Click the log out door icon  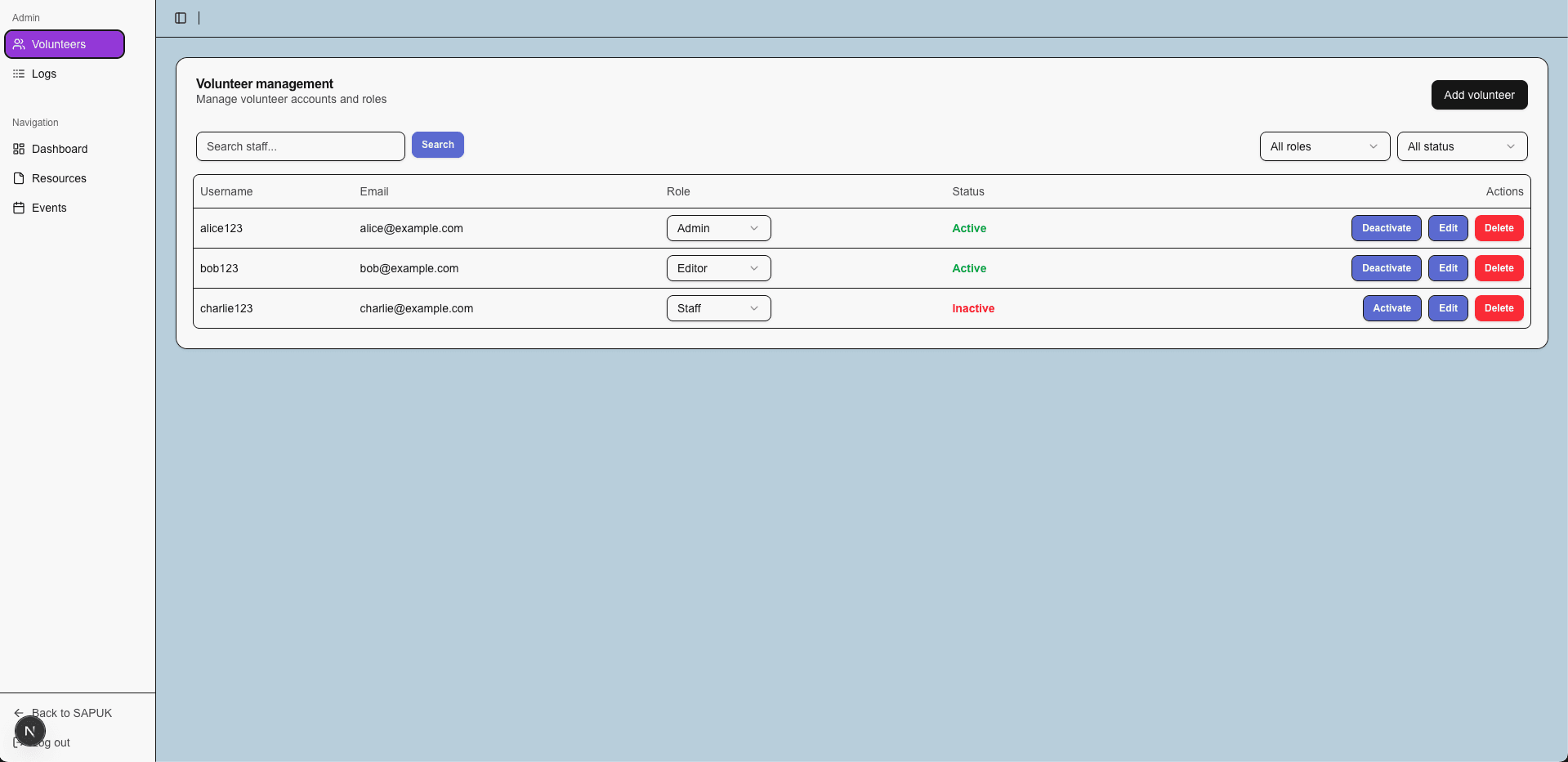tap(19, 742)
